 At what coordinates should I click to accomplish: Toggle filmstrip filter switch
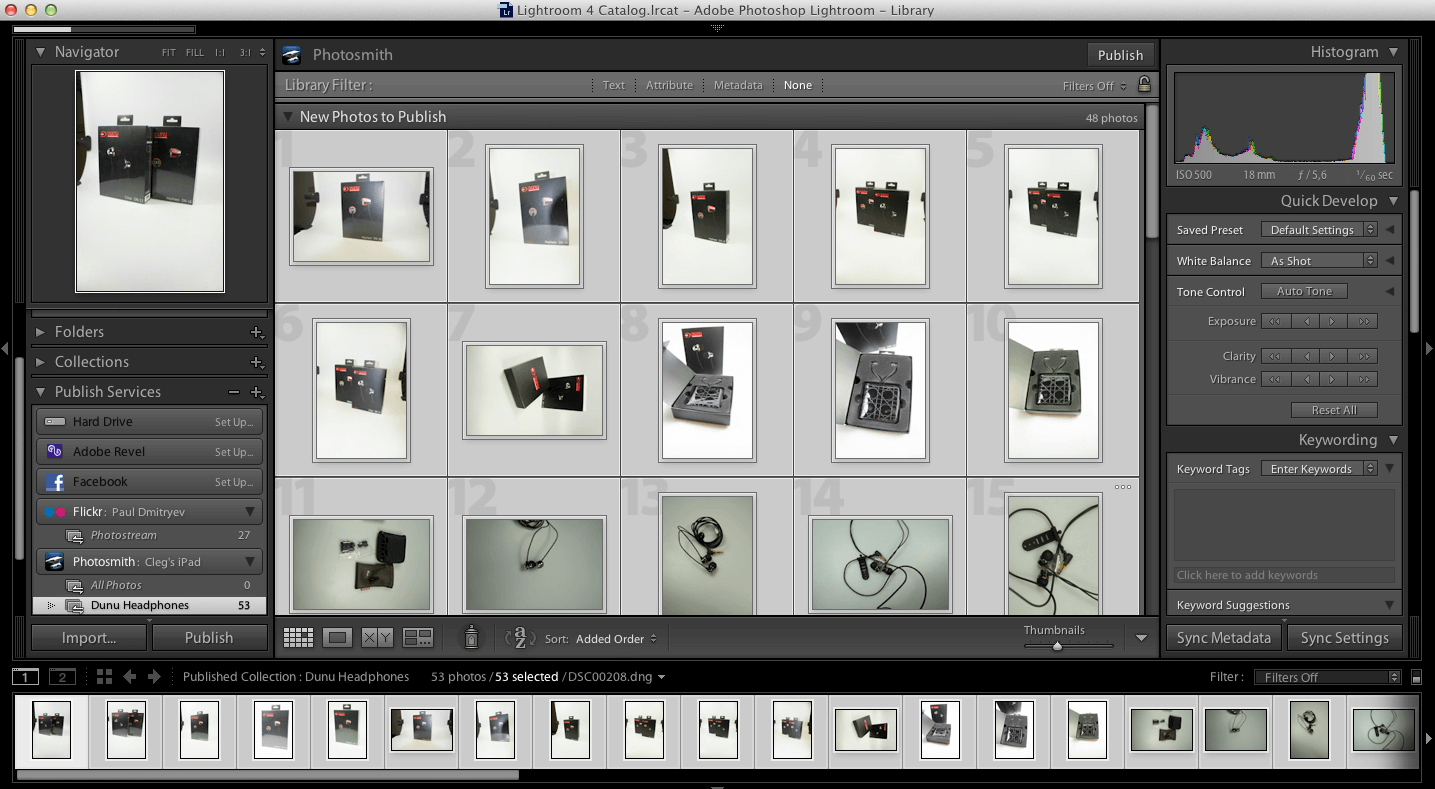(1416, 678)
